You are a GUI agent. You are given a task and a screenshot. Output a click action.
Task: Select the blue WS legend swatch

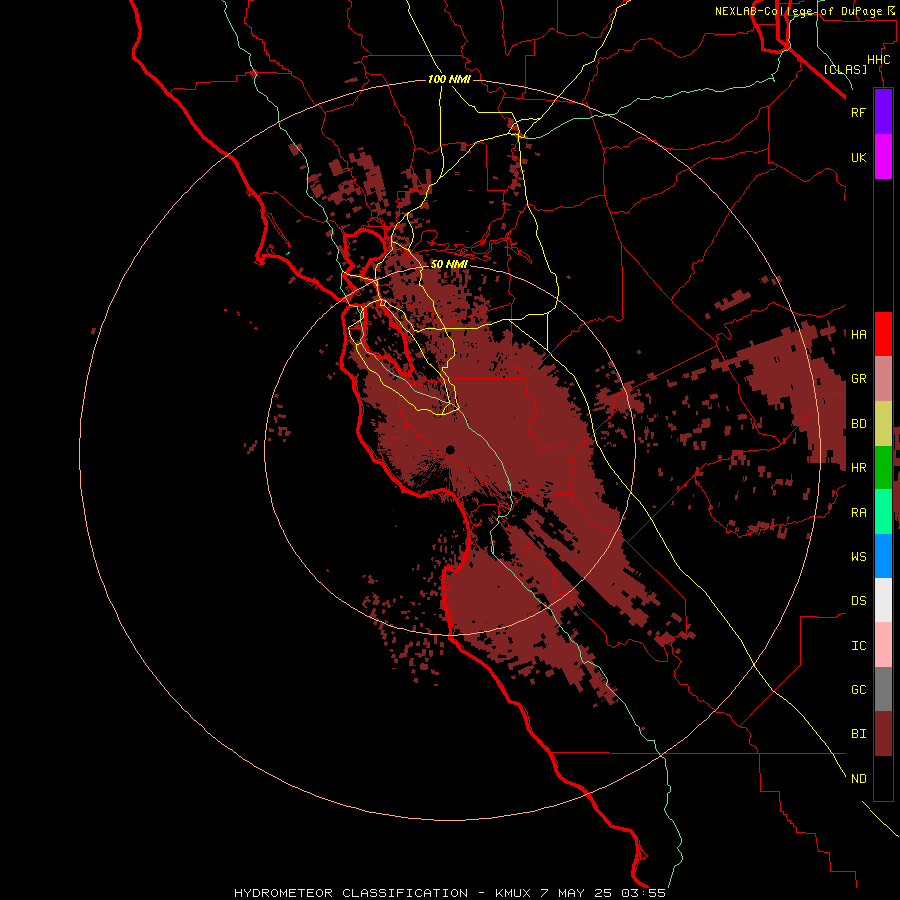(x=883, y=556)
